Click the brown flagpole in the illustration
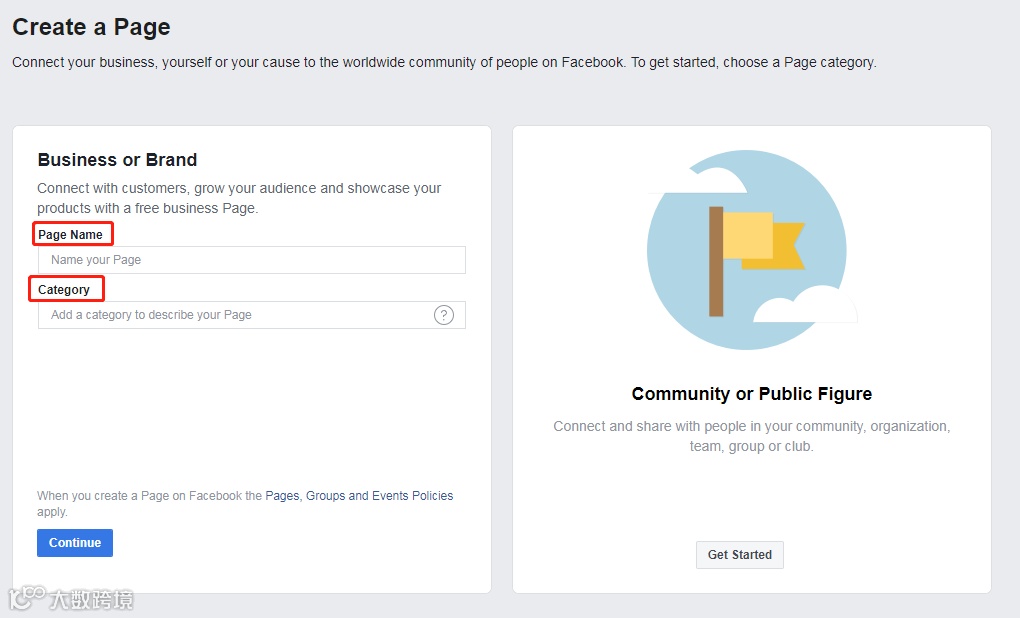 pyautogui.click(x=716, y=261)
